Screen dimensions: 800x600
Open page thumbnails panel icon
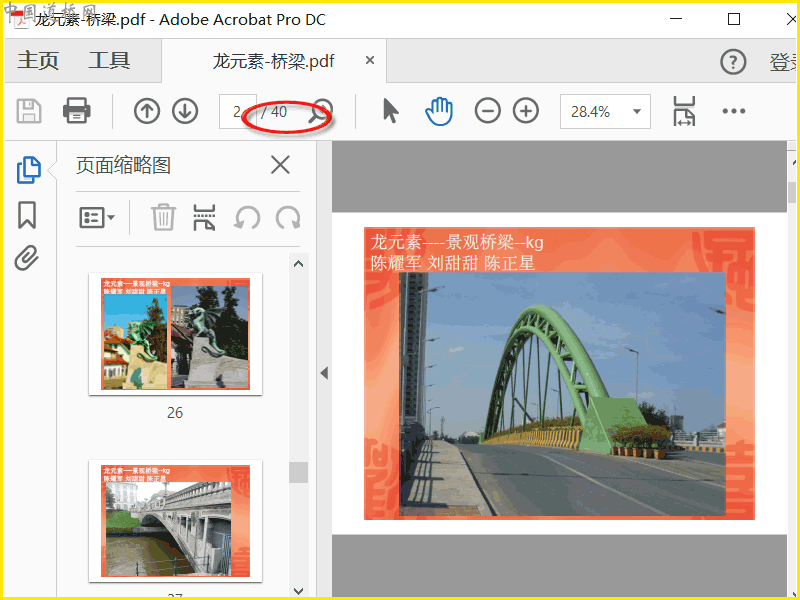(29, 170)
